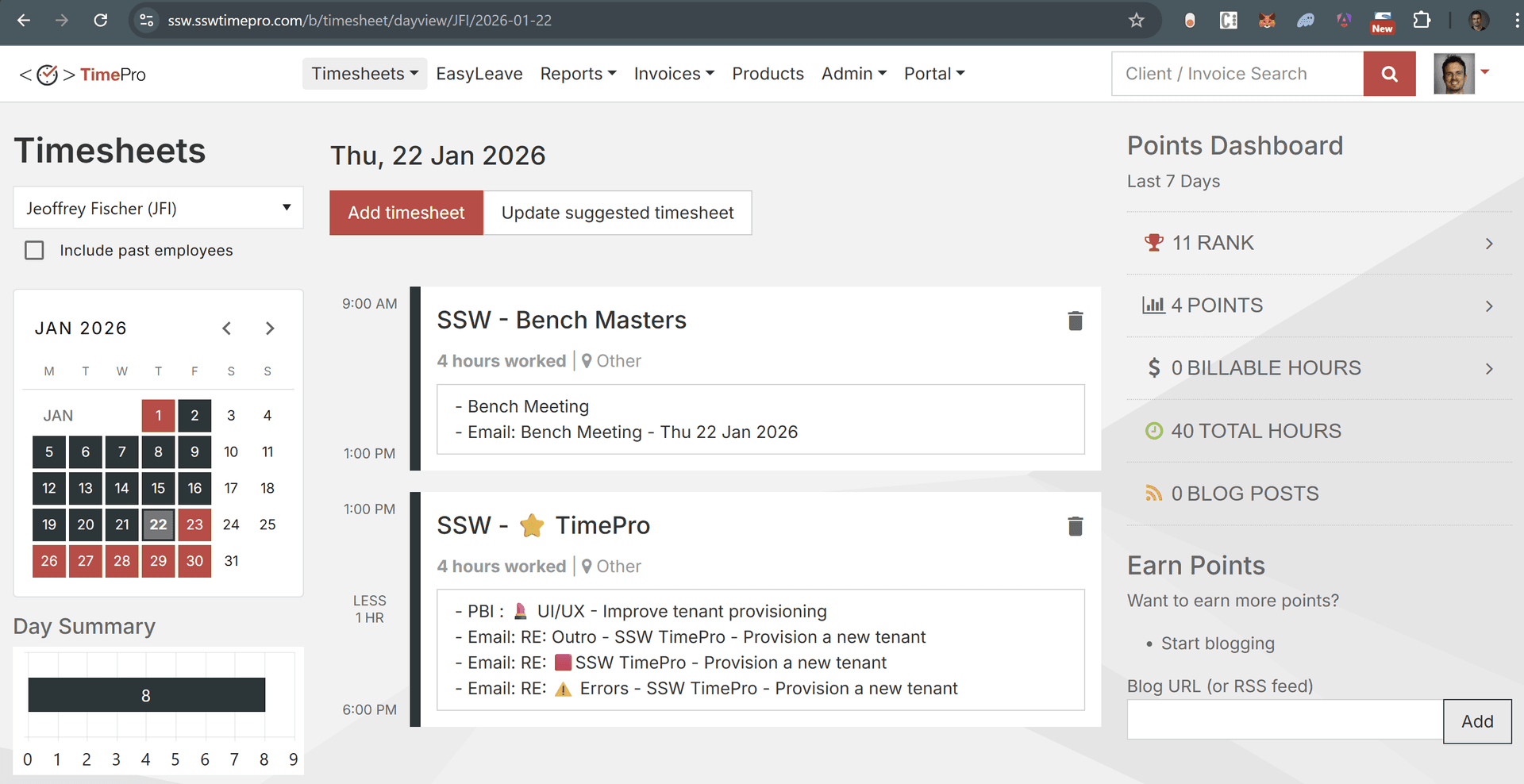Click the extension icon labeled New
Image resolution: width=1524 pixels, height=784 pixels.
[x=1383, y=22]
